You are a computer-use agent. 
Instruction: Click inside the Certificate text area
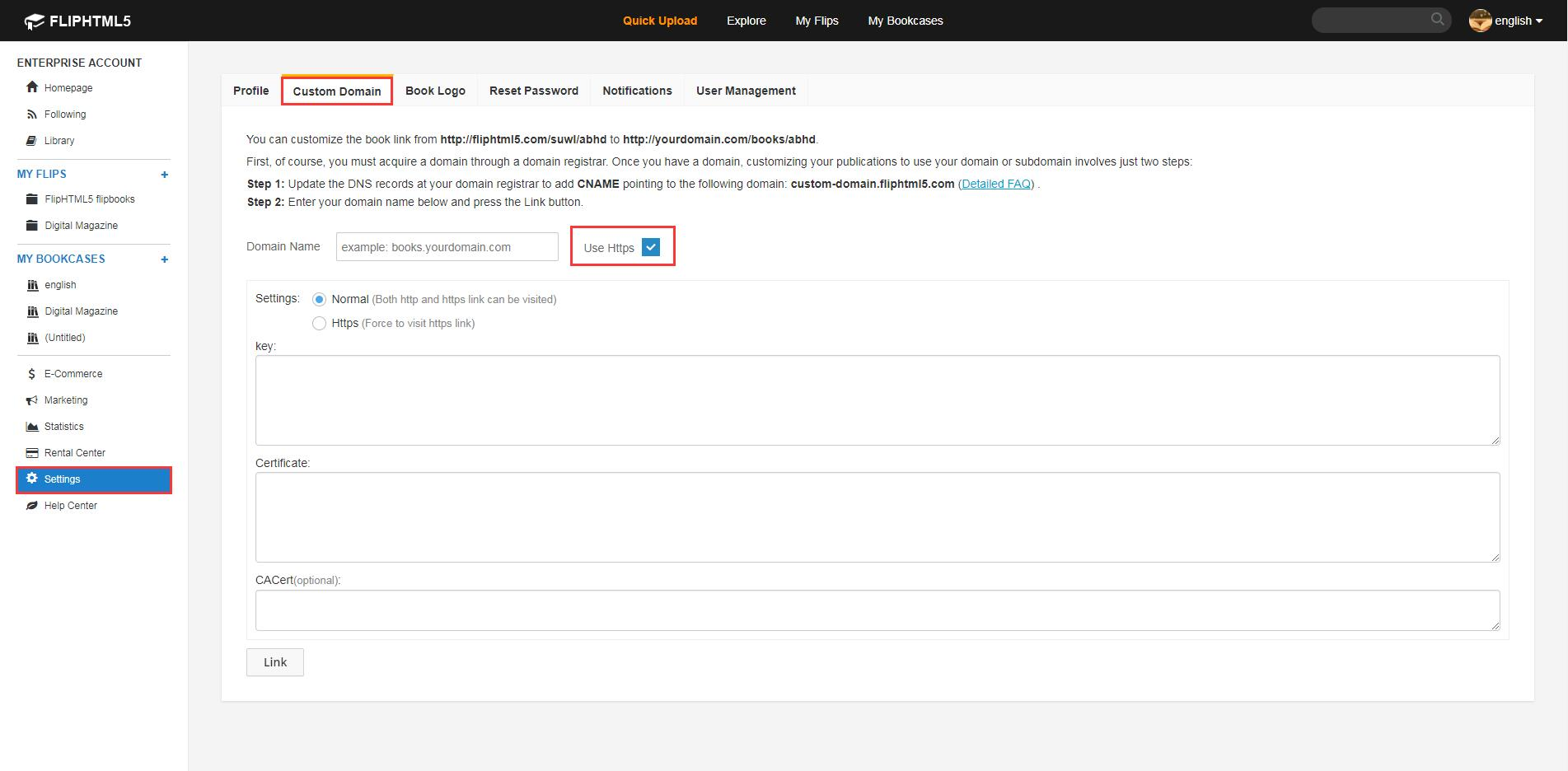pos(878,517)
